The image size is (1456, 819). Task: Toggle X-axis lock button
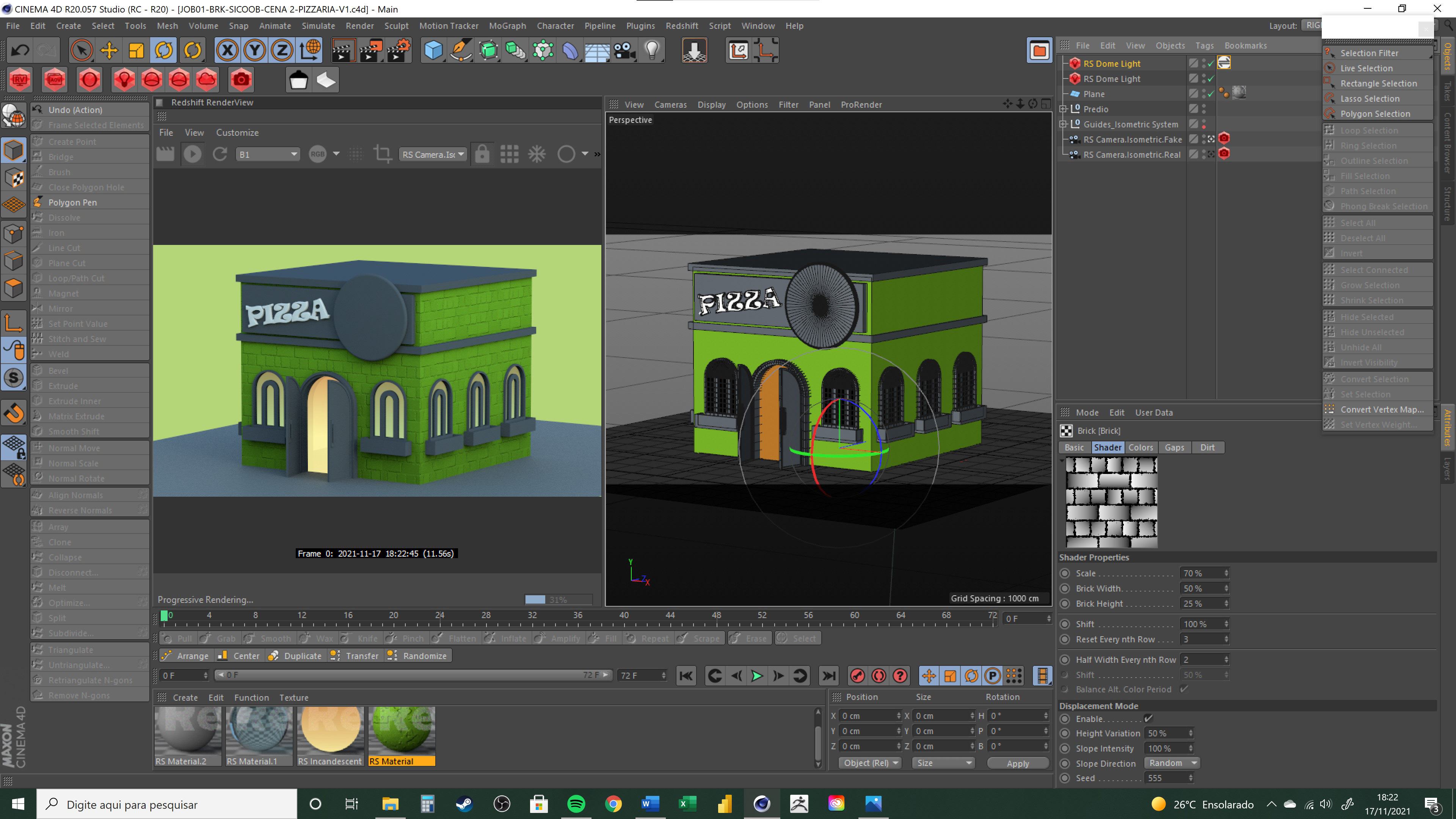227,51
